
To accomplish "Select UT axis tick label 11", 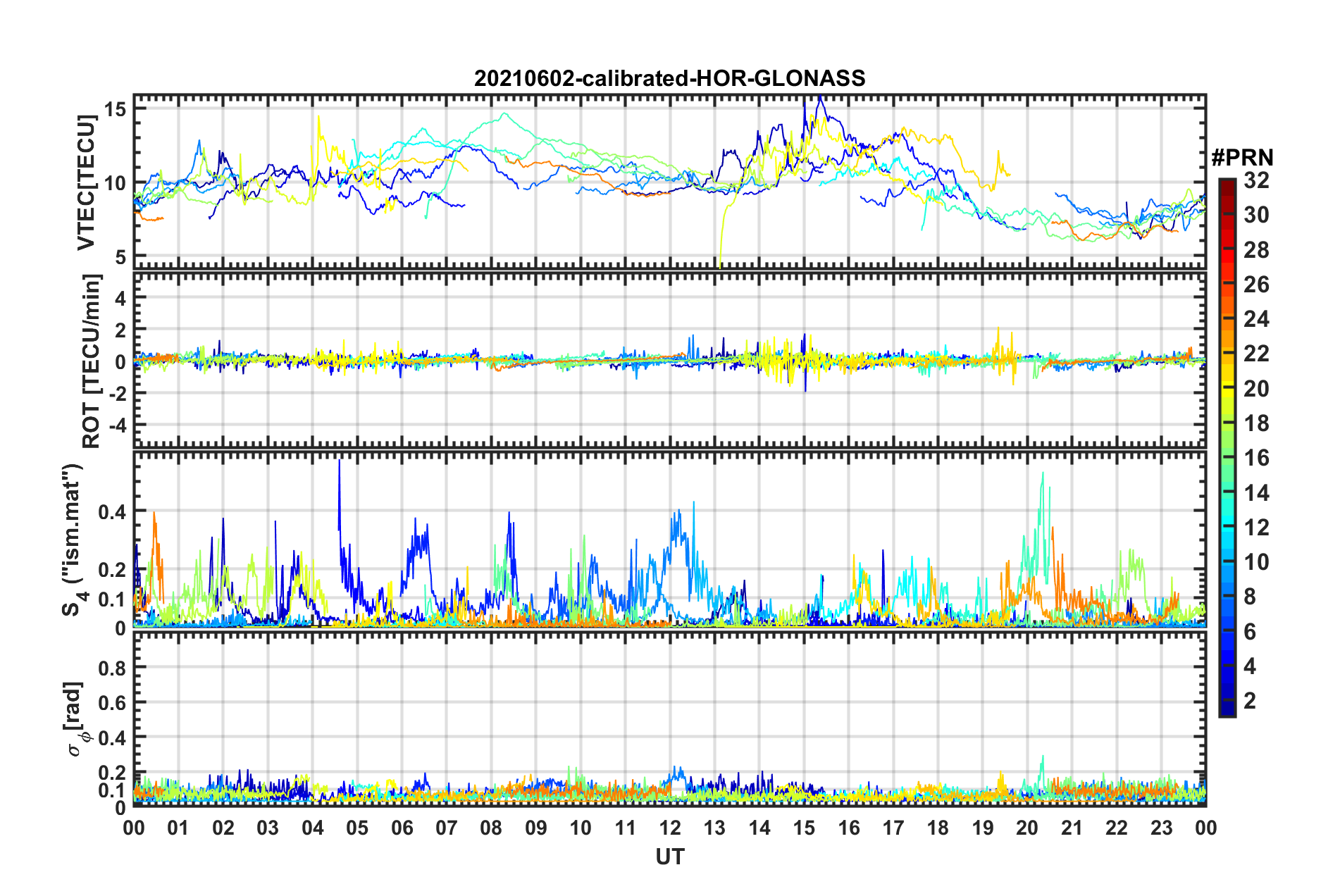I will click(x=626, y=828).
